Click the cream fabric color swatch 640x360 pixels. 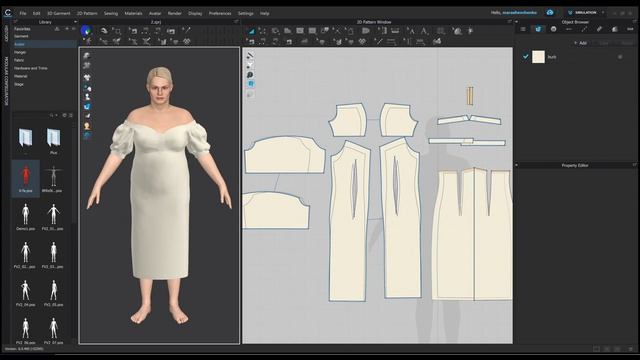tap(538, 57)
